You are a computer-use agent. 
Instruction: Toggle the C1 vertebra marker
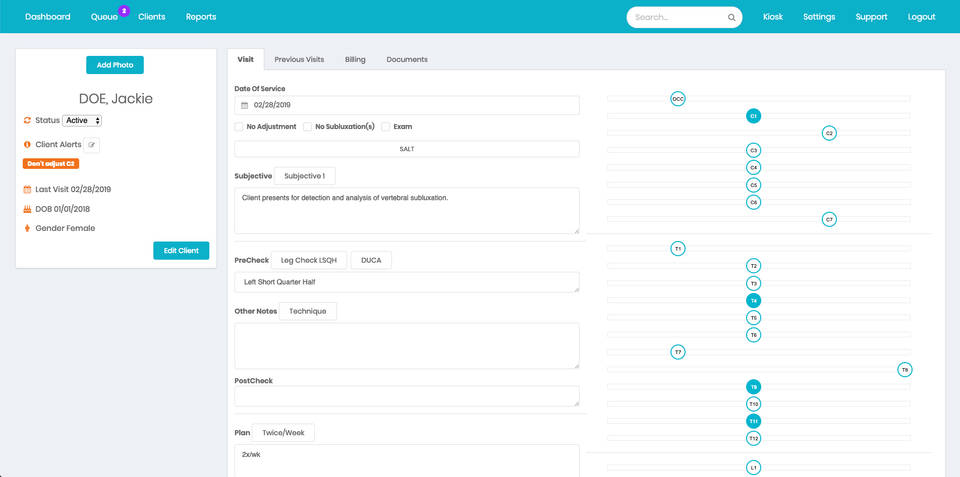(754, 116)
